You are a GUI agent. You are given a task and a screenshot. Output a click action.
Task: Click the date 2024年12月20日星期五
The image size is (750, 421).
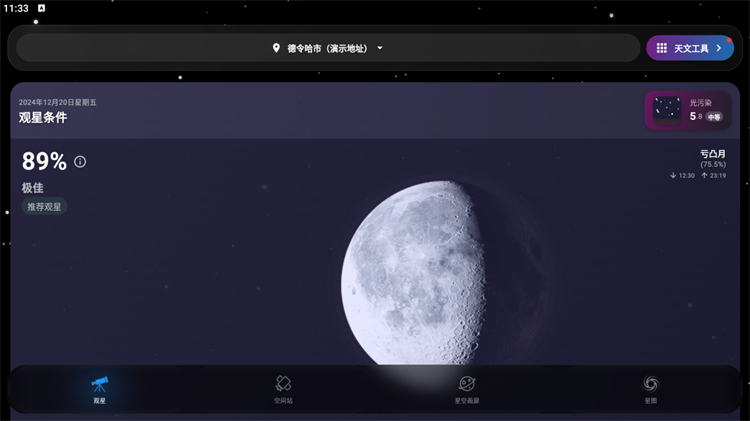tap(57, 102)
